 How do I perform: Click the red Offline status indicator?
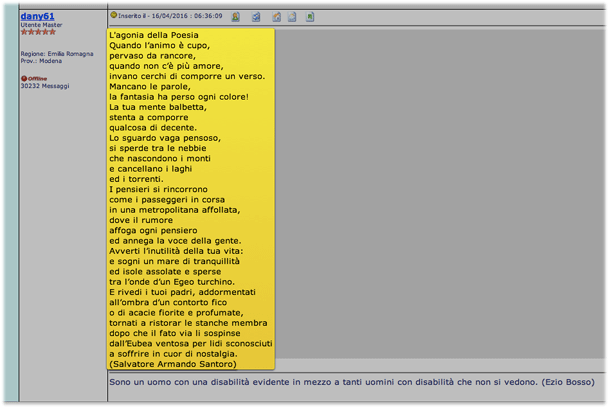(x=34, y=78)
